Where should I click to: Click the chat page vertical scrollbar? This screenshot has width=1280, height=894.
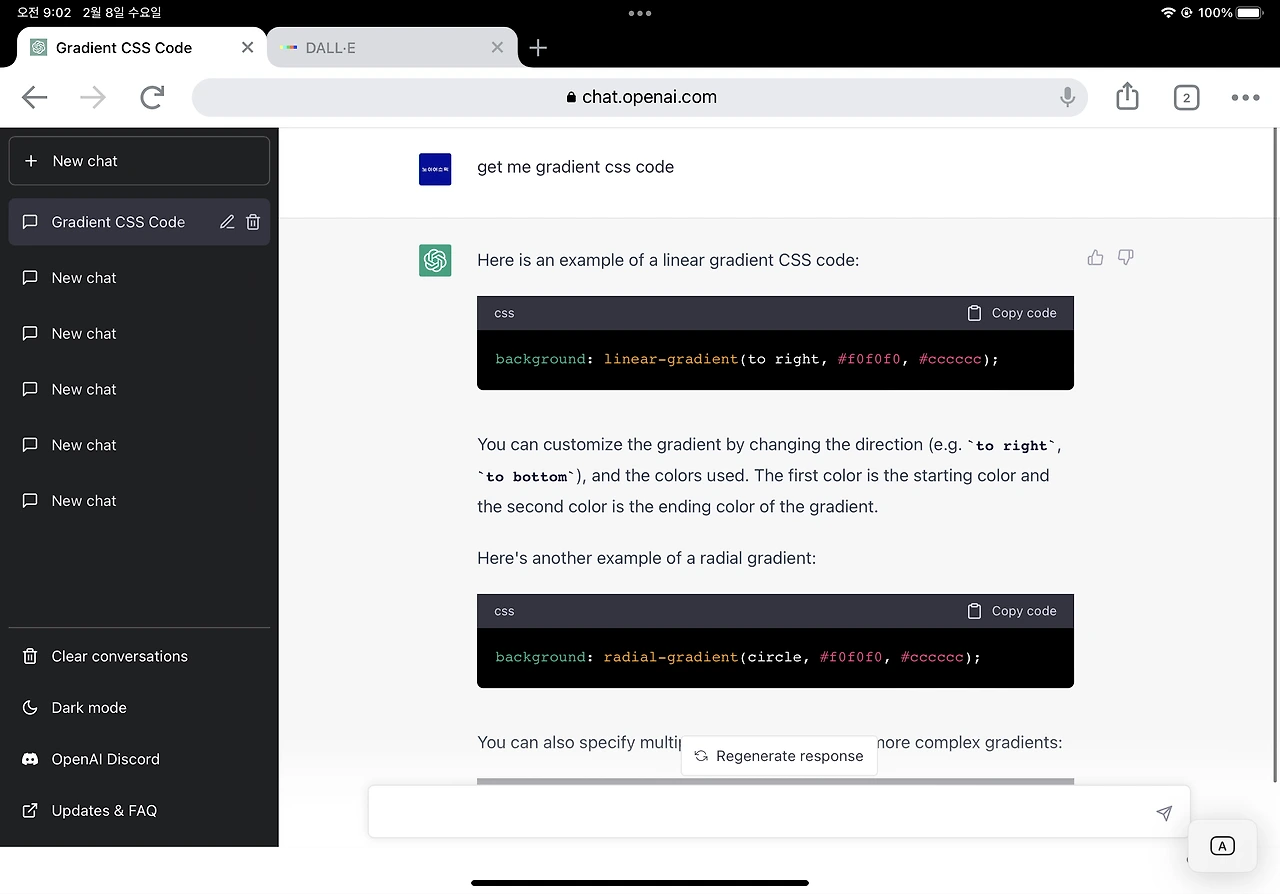point(1275,455)
